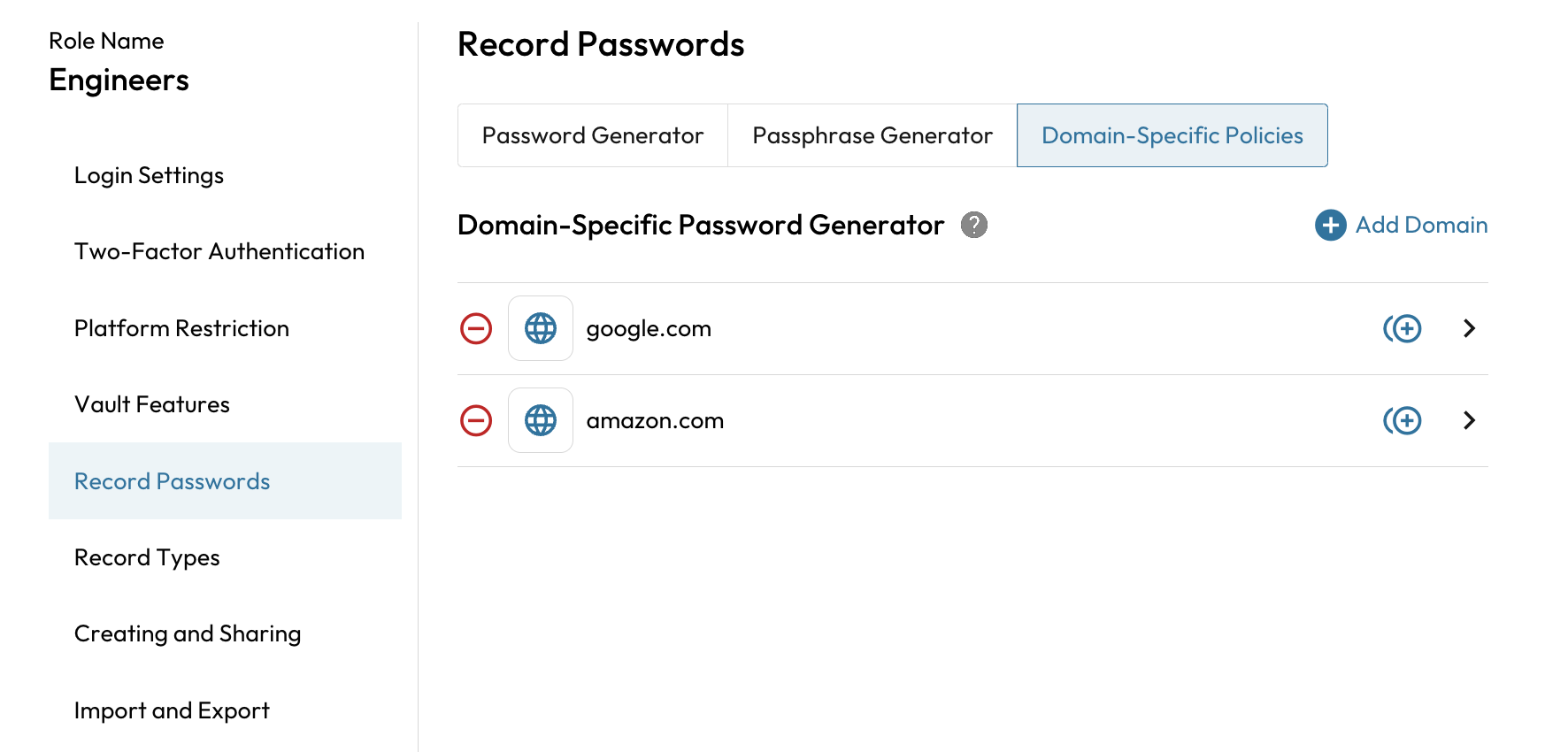This screenshot has height=752, width=1568.
Task: Open Platform Restriction section
Action: [181, 328]
